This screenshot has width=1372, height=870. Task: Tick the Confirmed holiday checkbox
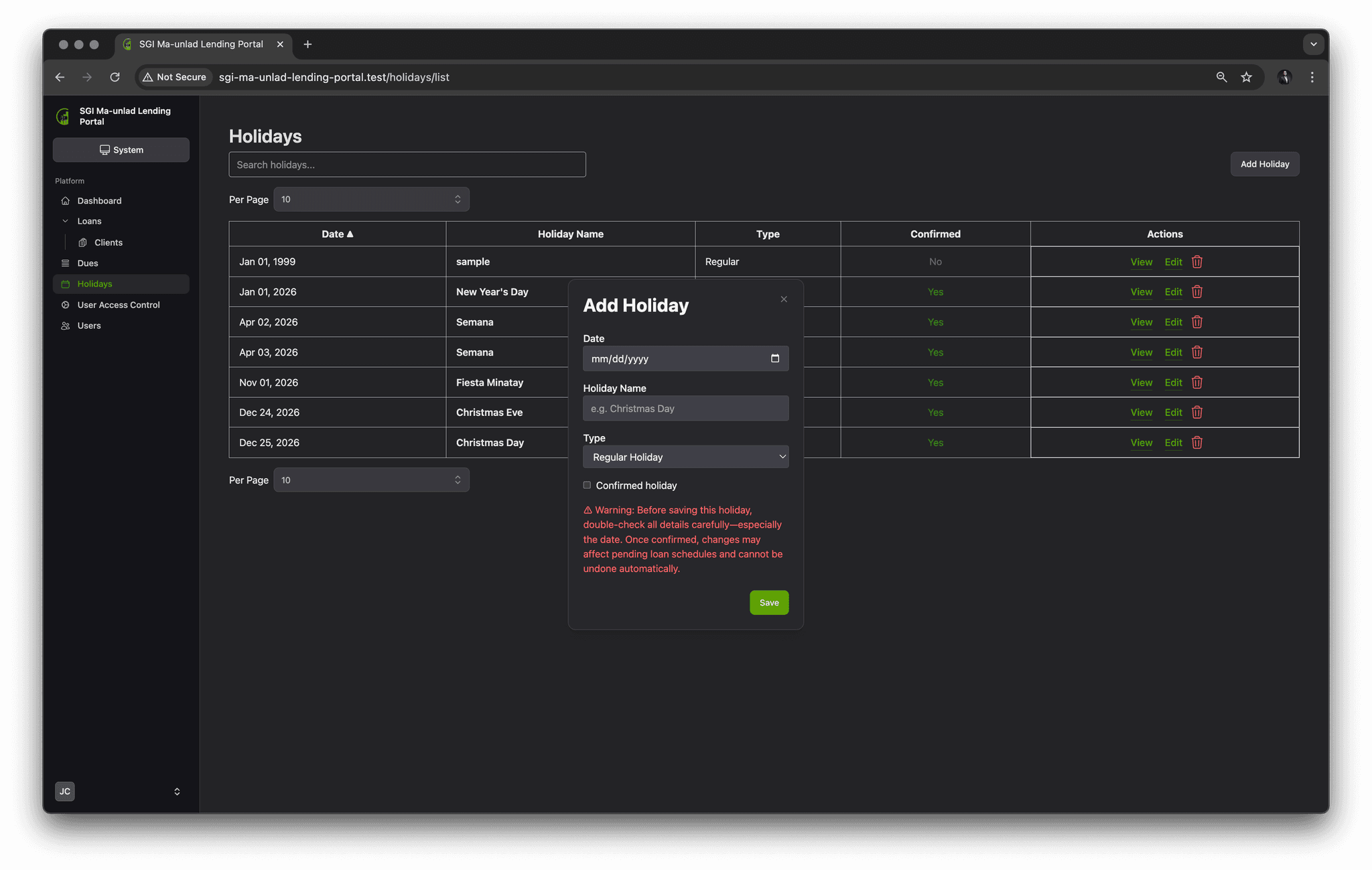(587, 485)
